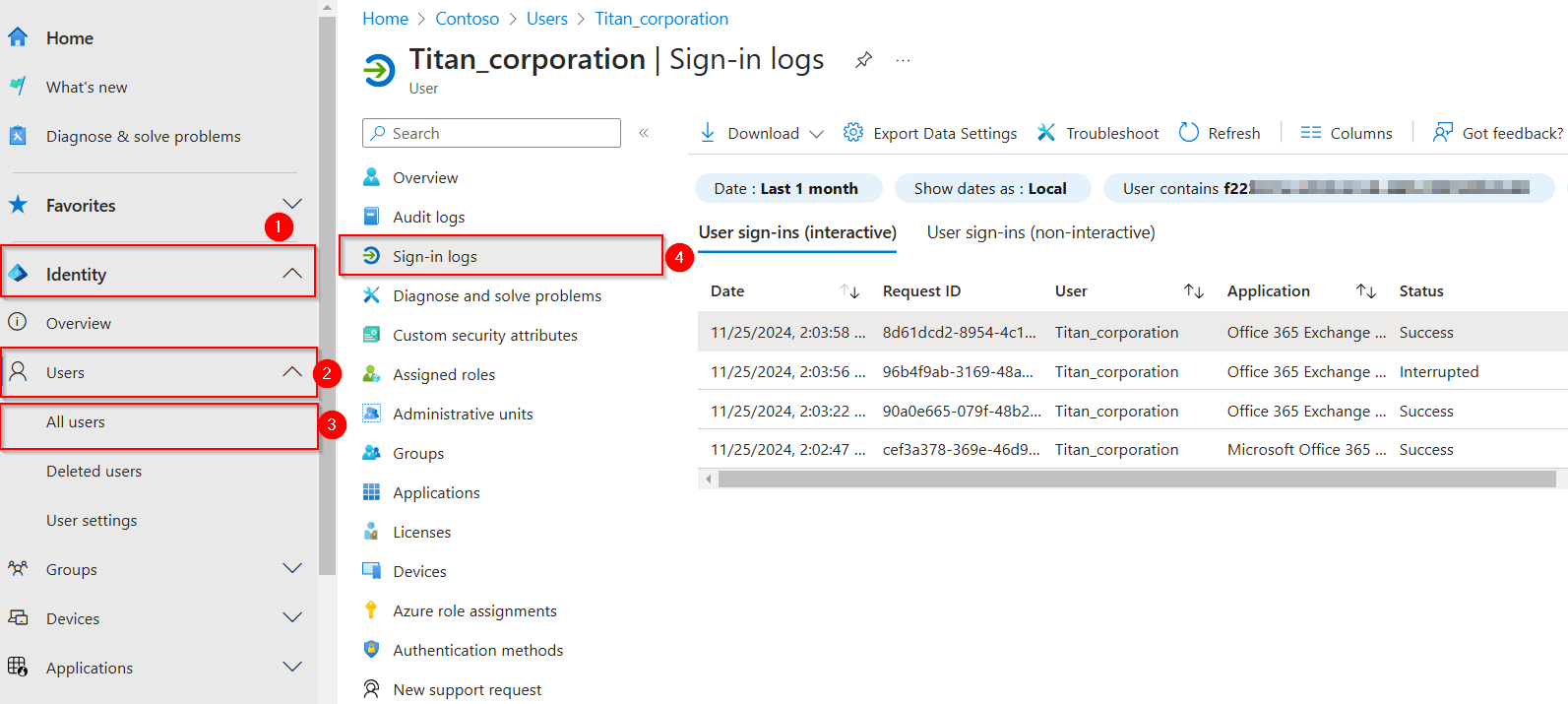The image size is (1568, 704).
Task: Click the Audit logs notebook icon
Action: click(371, 217)
